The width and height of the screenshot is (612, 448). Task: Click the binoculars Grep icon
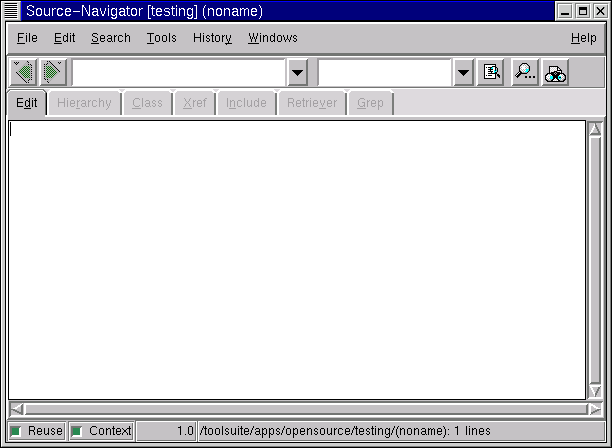point(555,72)
